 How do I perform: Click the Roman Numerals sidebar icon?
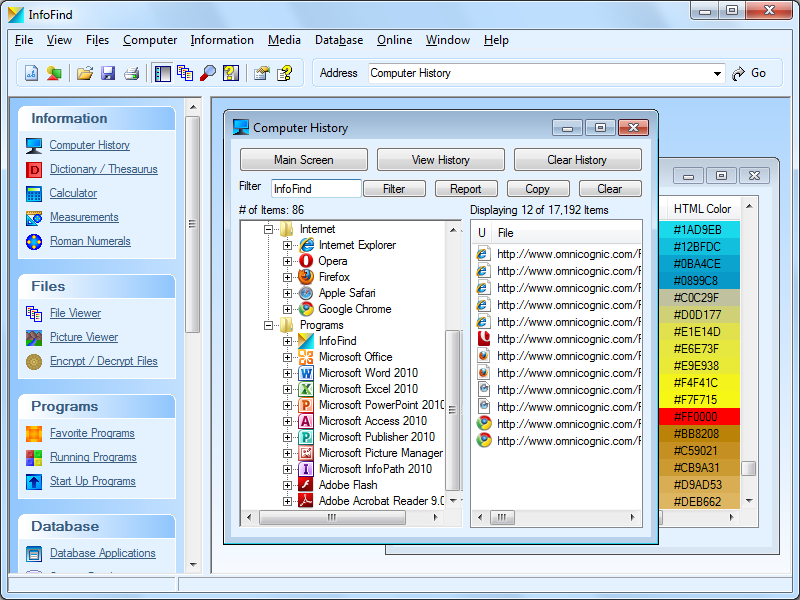[34, 241]
